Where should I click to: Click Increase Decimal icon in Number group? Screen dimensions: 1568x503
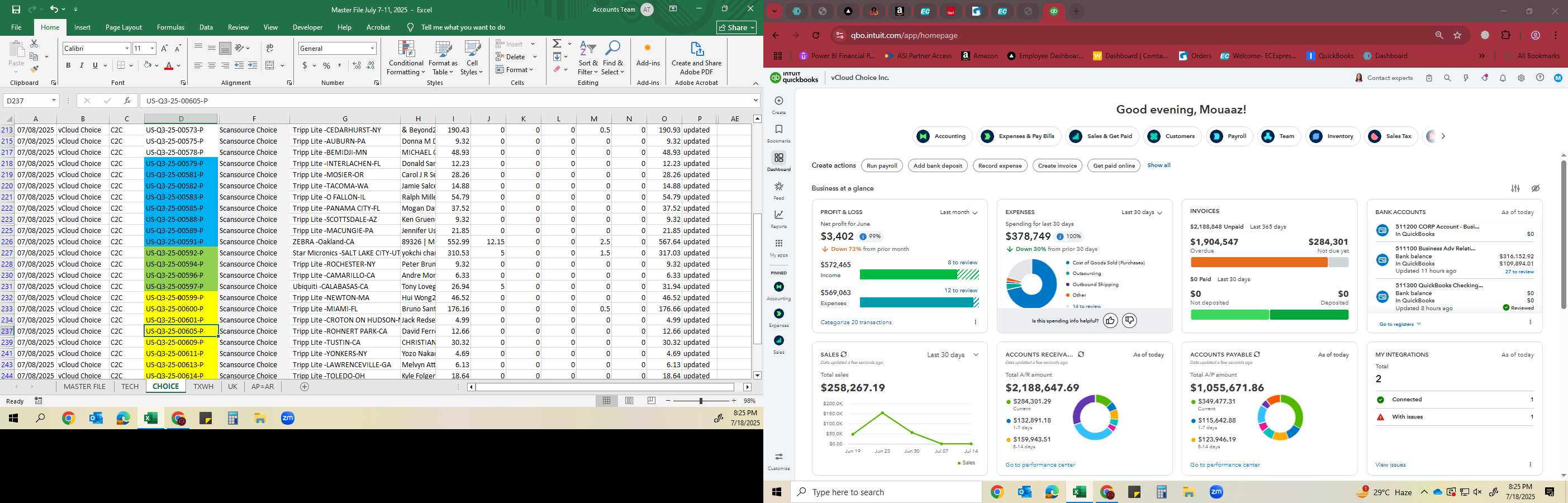(x=357, y=65)
